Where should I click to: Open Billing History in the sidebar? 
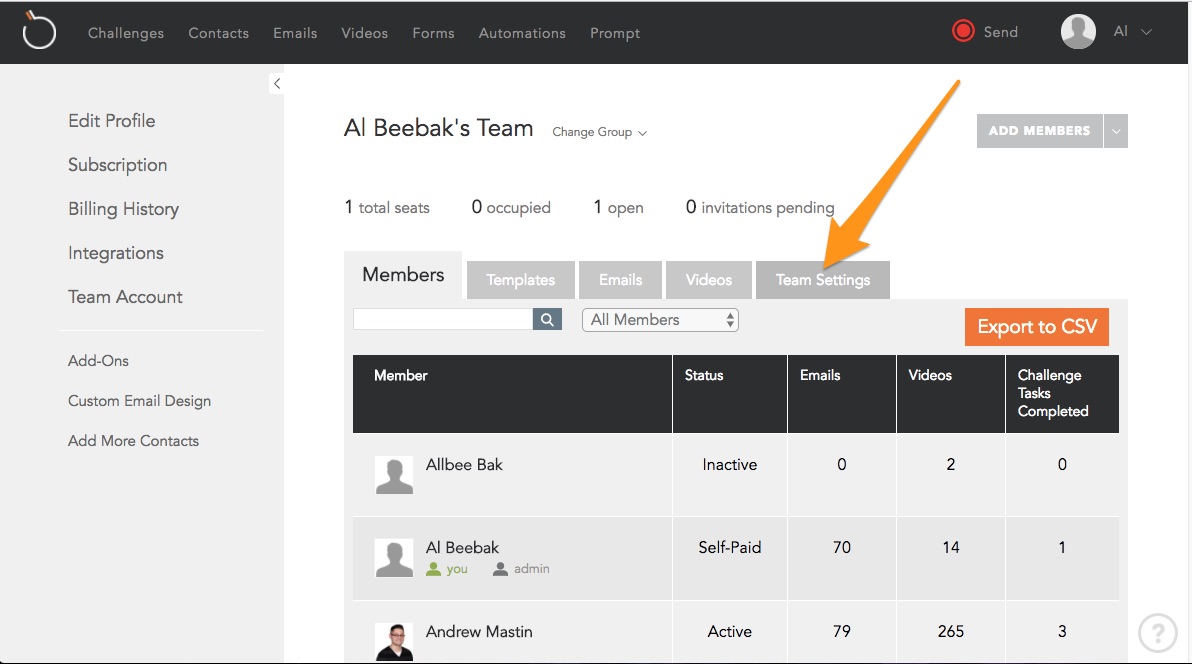coord(123,209)
